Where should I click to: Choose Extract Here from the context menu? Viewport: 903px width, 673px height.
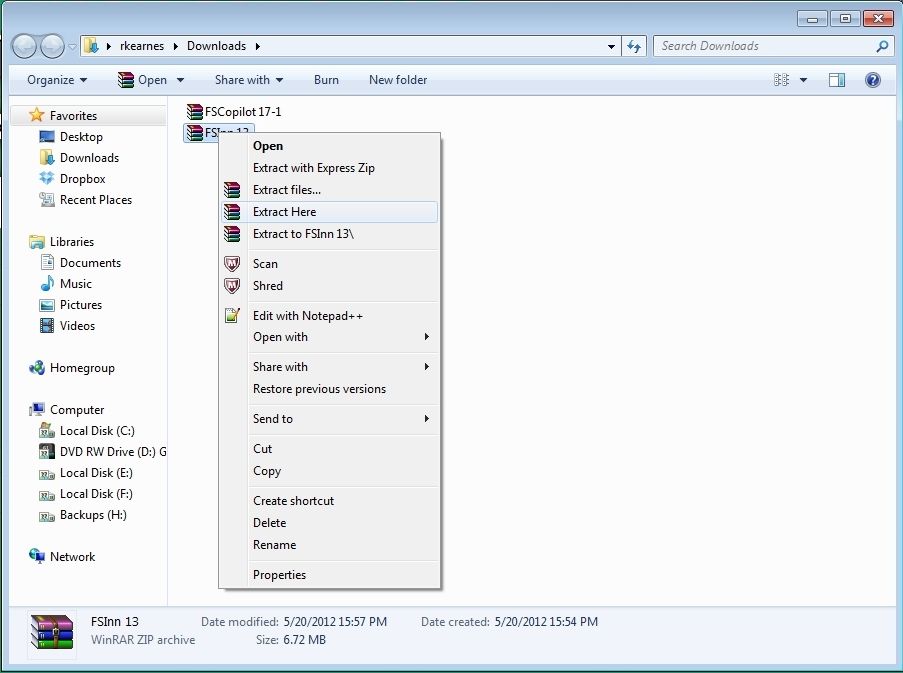330,212
